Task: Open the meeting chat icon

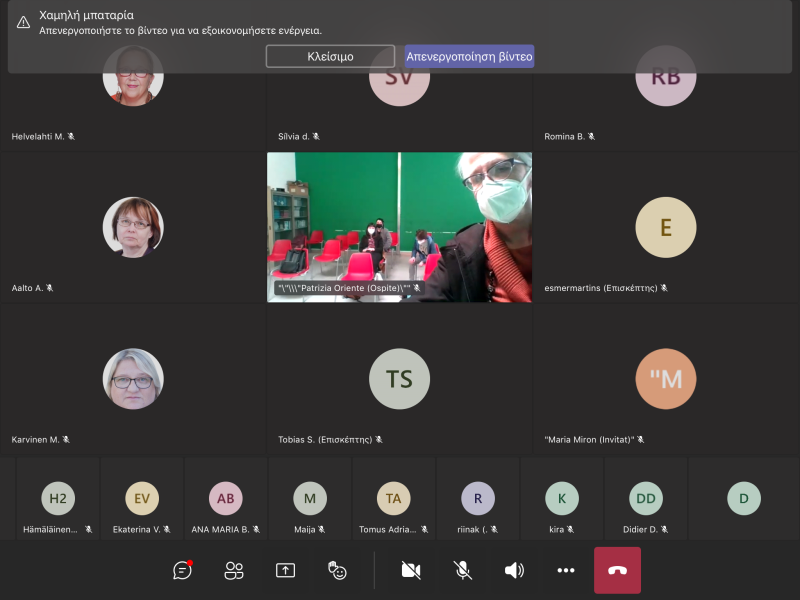Action: pyautogui.click(x=182, y=570)
